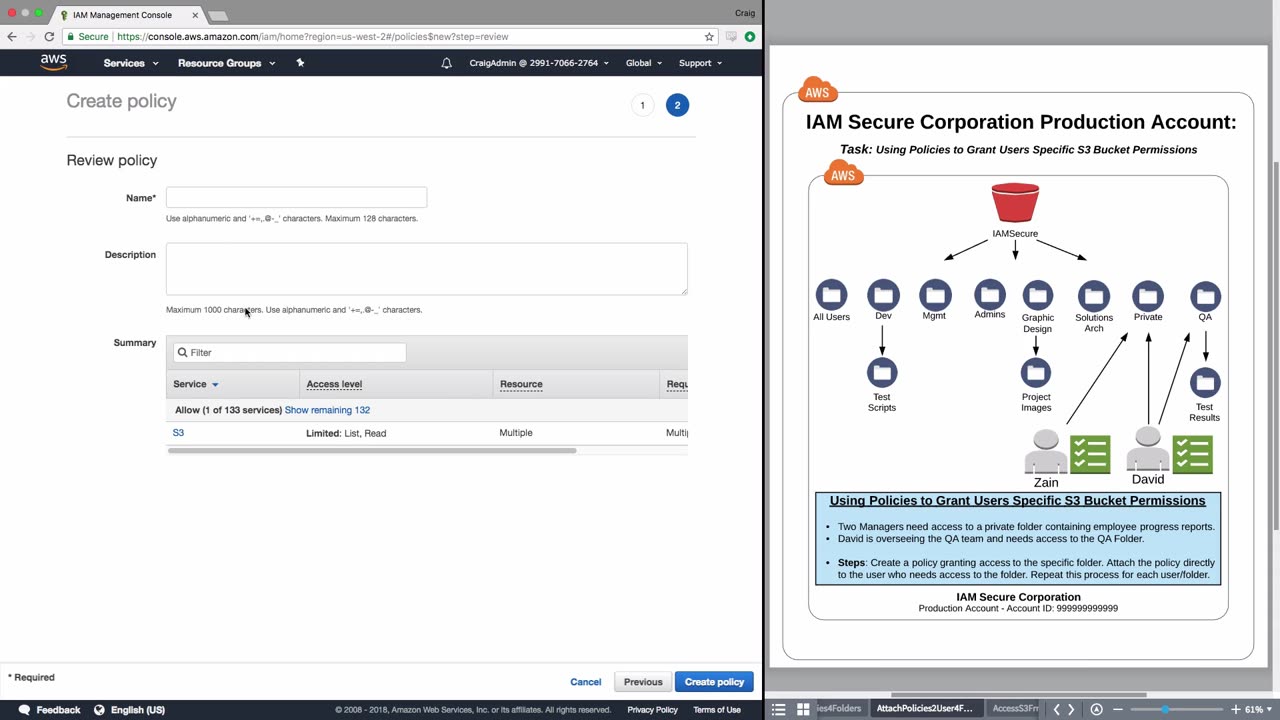This screenshot has width=1280, height=720.
Task: Click the Access level column header
Action: pyautogui.click(x=334, y=384)
